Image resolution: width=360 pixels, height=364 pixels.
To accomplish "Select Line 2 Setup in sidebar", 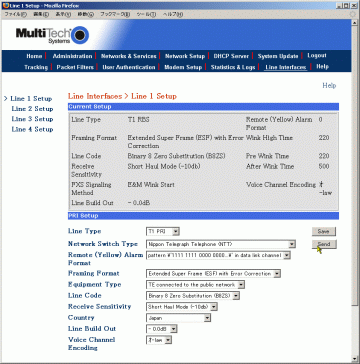I will [x=32, y=109].
